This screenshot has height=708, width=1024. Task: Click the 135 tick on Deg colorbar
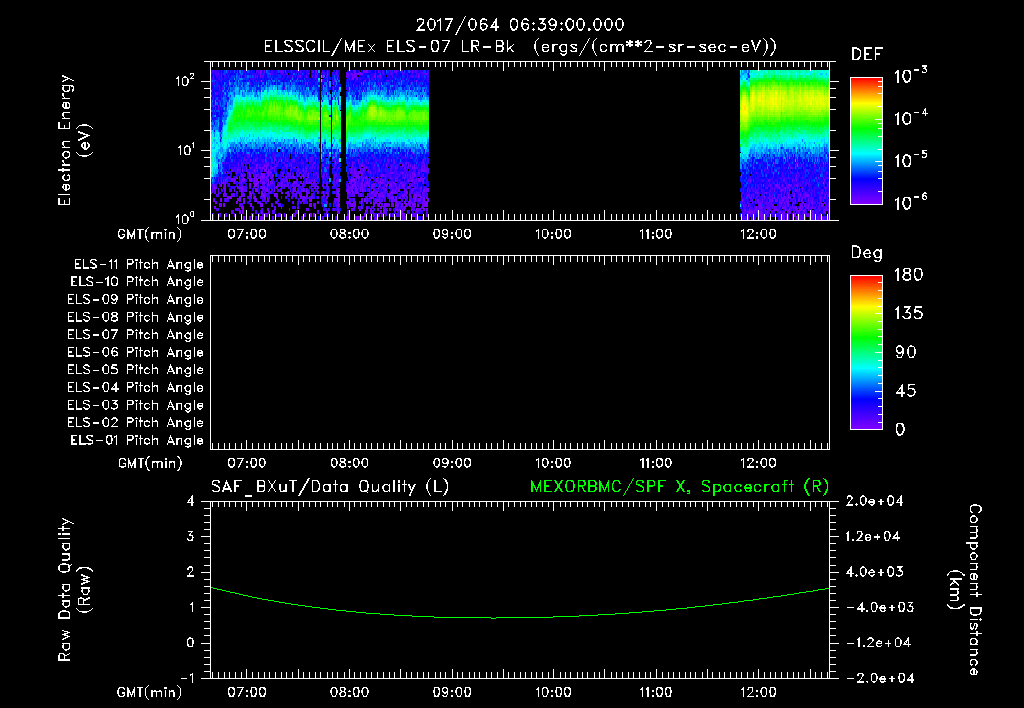pyautogui.click(x=908, y=314)
